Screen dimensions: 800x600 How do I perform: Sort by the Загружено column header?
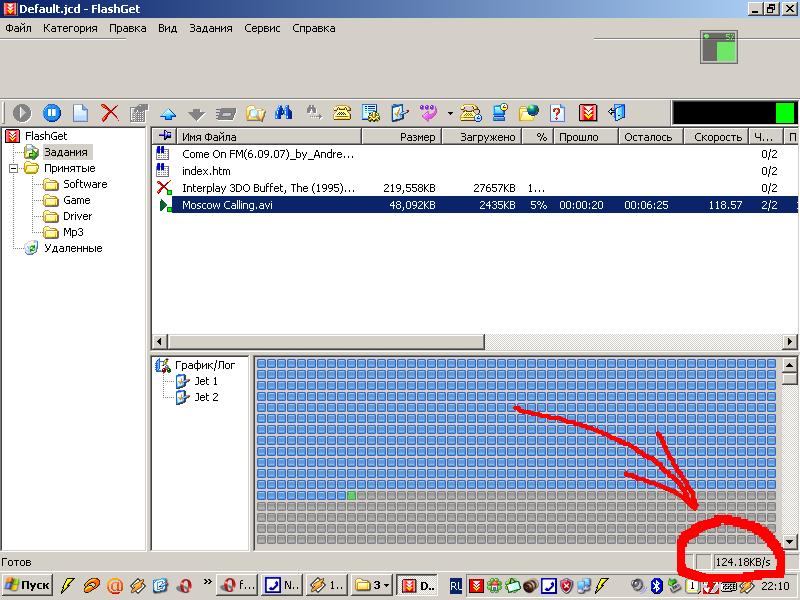[482, 137]
